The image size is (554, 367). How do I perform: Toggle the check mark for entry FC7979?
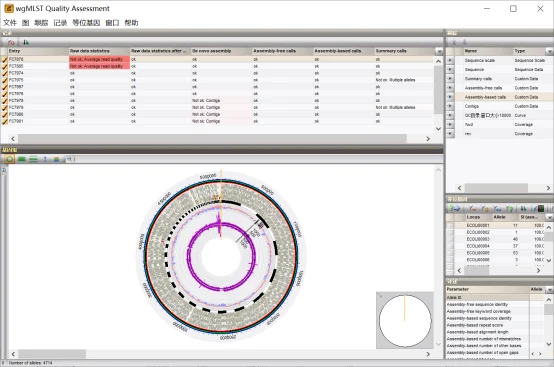coord(5,107)
